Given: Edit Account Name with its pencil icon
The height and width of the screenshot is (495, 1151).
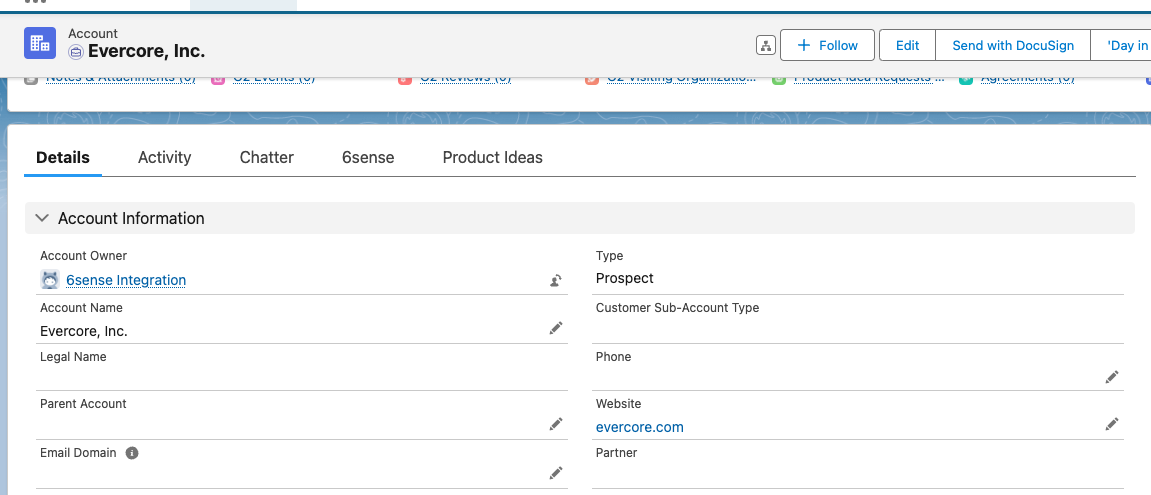Looking at the screenshot, I should (x=556, y=328).
